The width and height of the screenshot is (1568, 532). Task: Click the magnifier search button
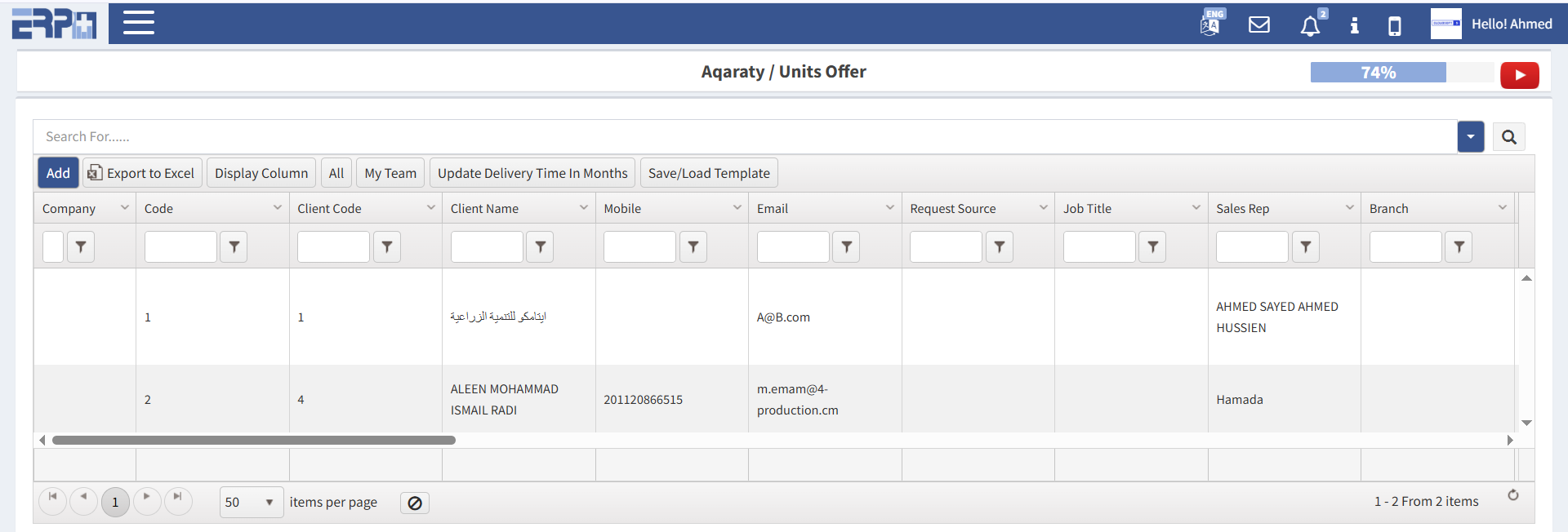click(x=1508, y=137)
